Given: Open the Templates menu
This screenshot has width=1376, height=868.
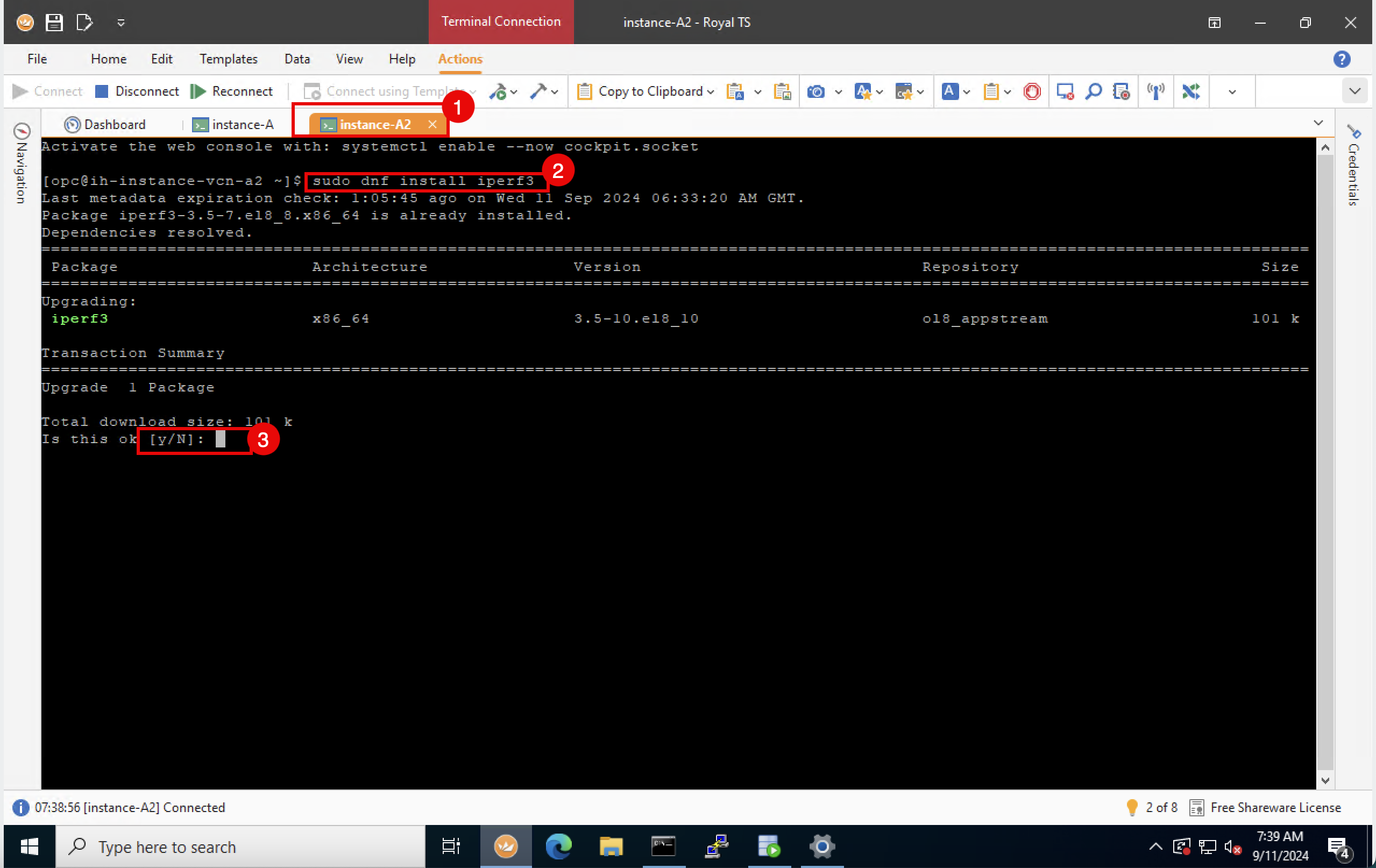Looking at the screenshot, I should click(x=228, y=59).
